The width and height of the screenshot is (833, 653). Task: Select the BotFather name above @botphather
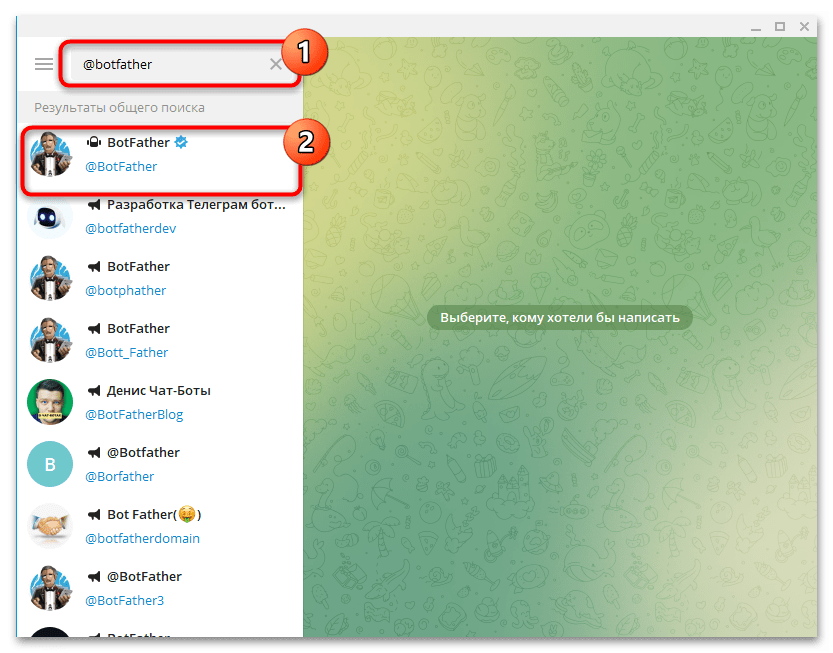(138, 266)
